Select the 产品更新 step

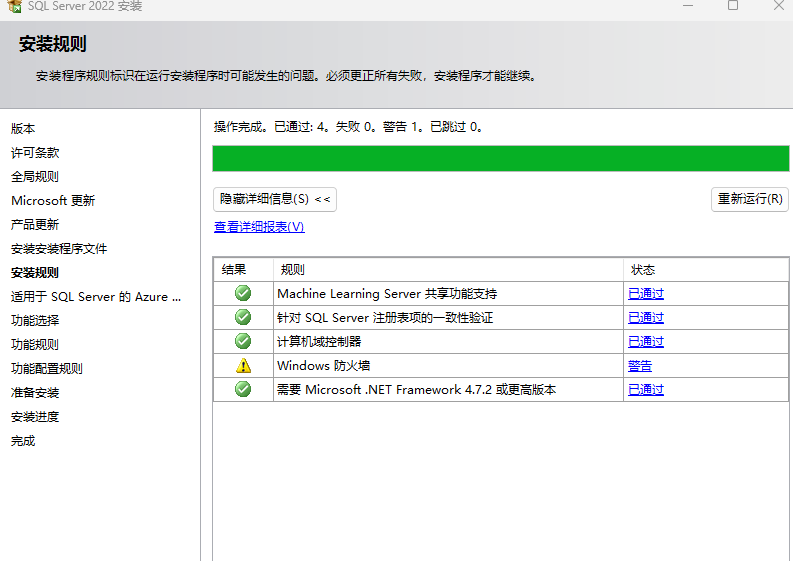click(x=35, y=225)
